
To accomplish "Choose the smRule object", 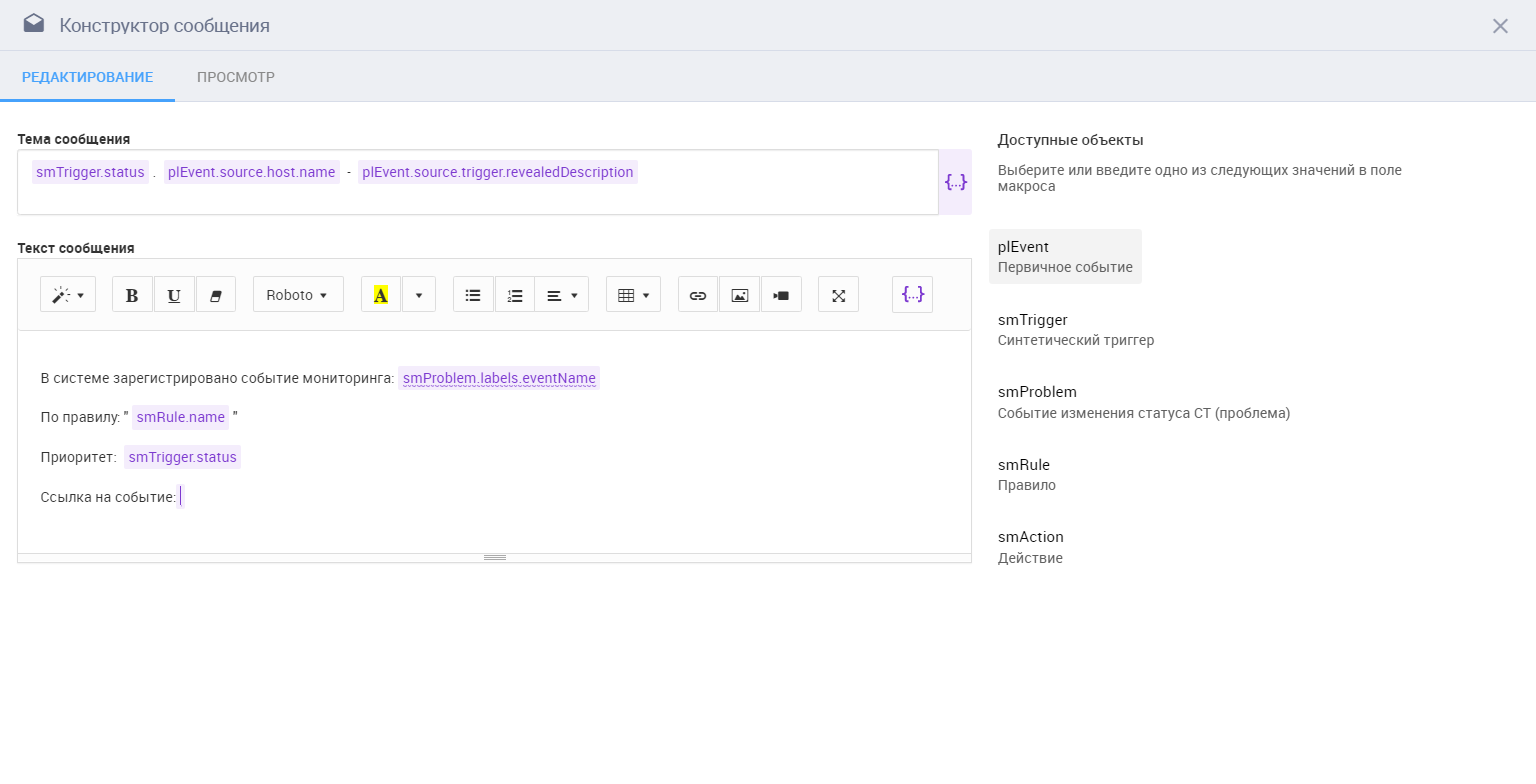I will coord(1027,474).
